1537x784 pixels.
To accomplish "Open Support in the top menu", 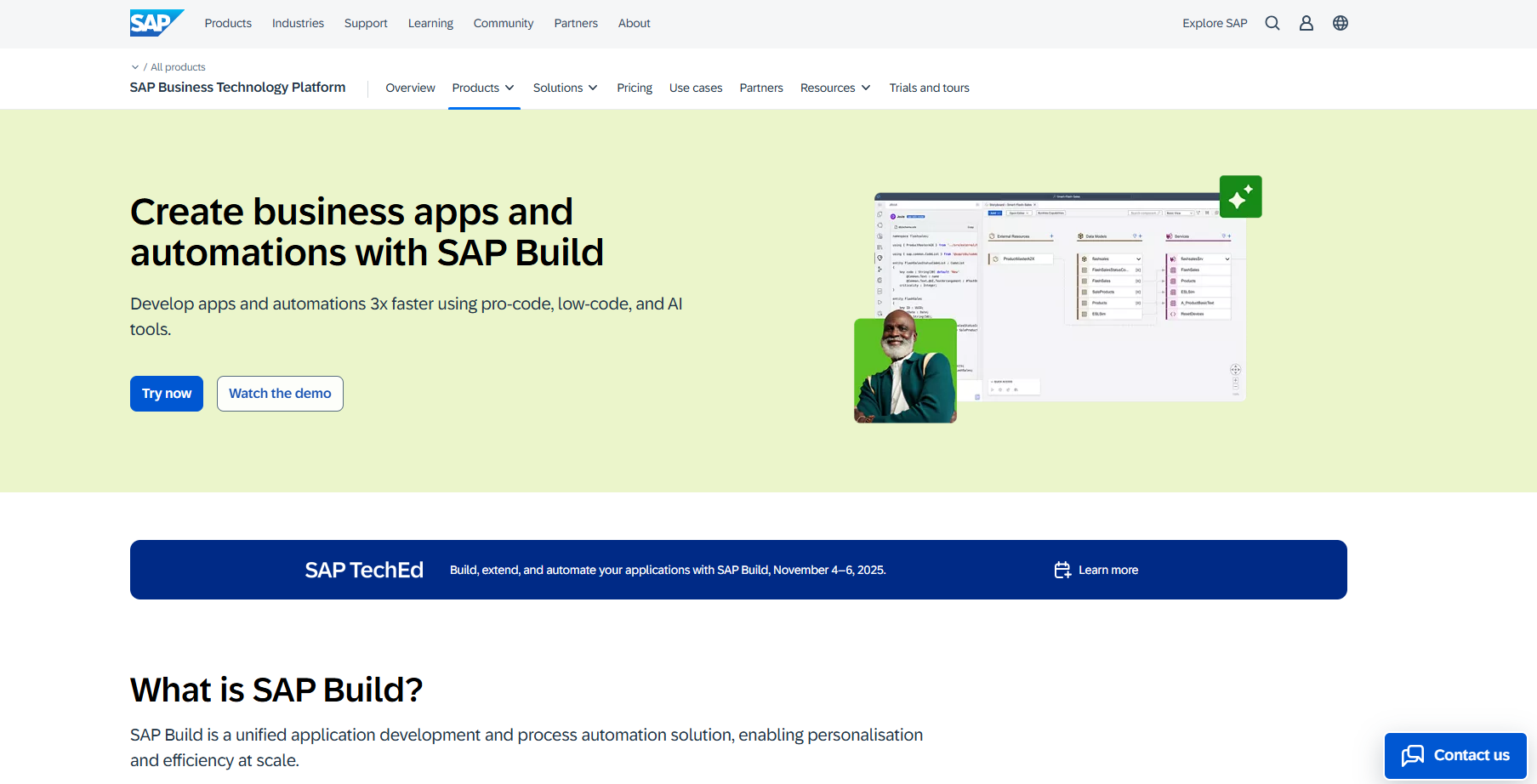I will [366, 23].
